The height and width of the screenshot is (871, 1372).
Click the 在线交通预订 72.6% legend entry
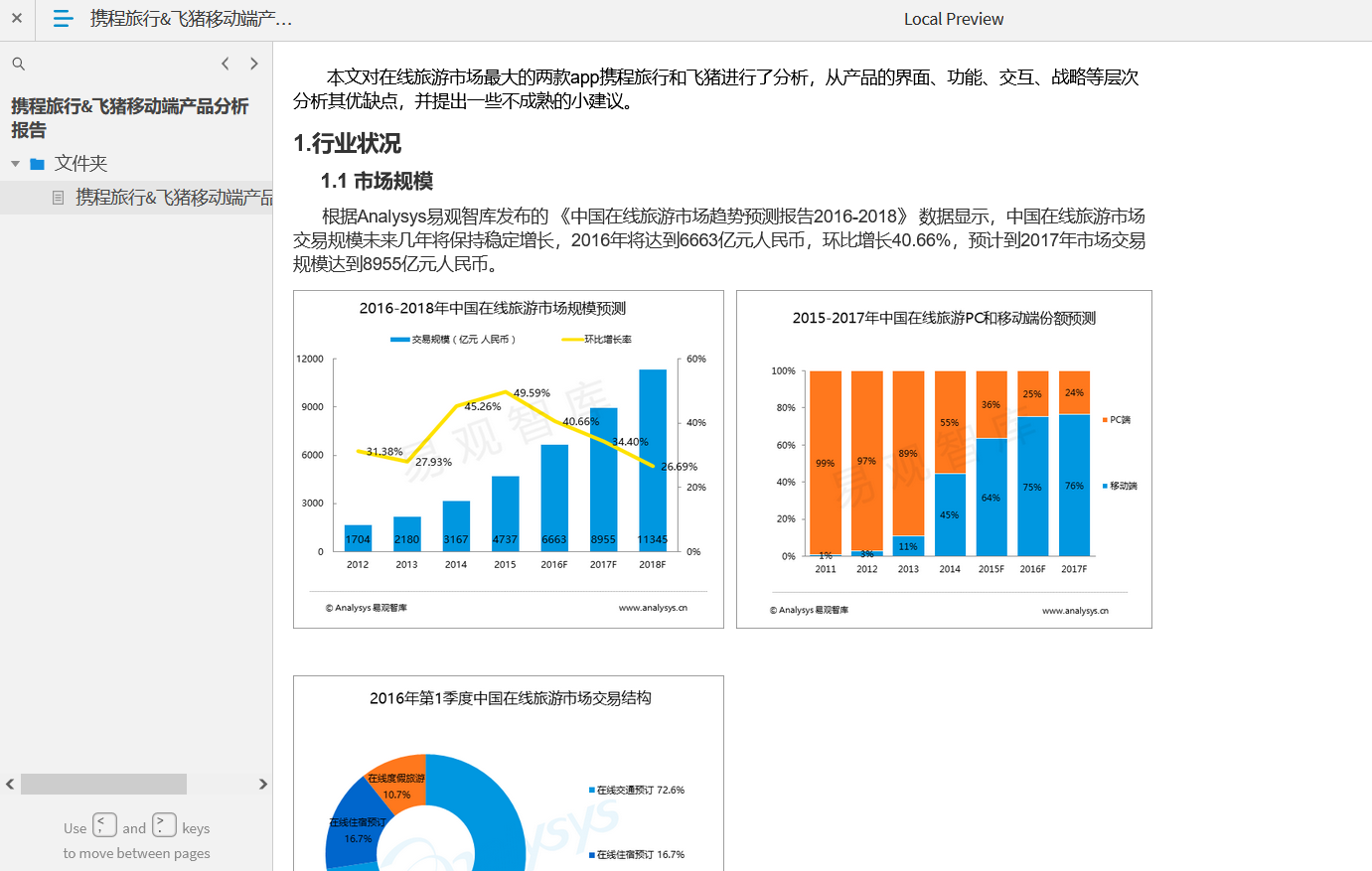[637, 791]
